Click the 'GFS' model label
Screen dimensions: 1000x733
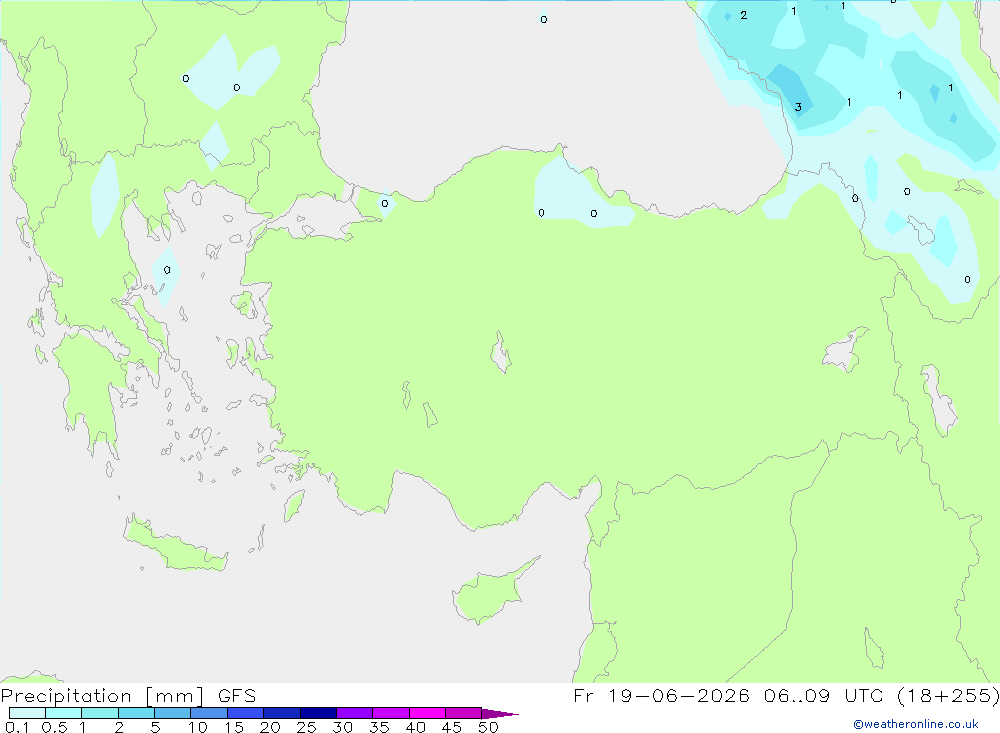(237, 696)
